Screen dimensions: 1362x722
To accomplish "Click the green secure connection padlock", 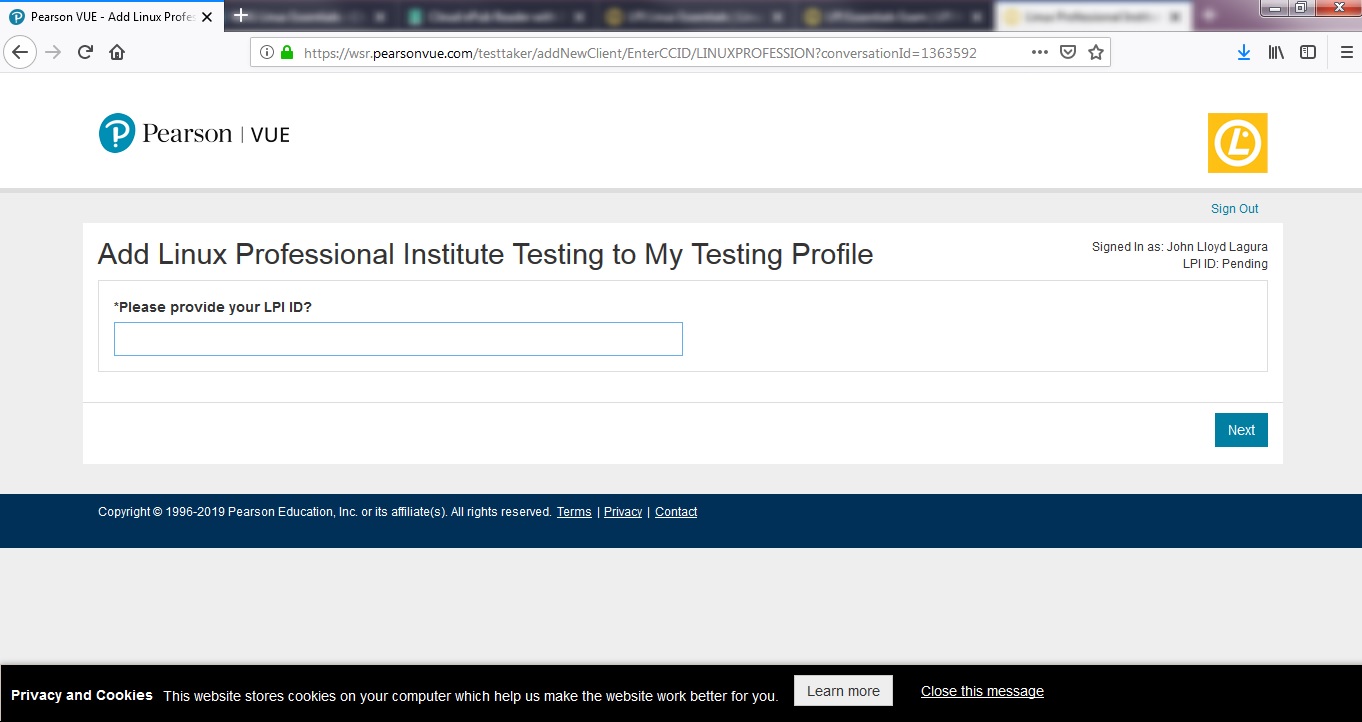I will point(287,53).
